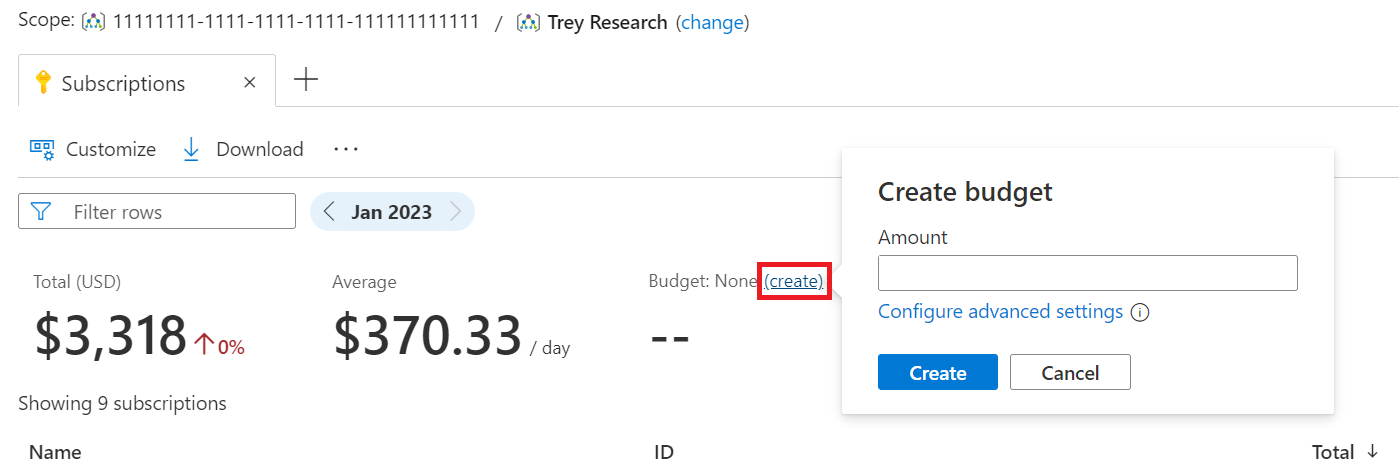
Task: Open Configure advanced settings link
Action: click(1000, 312)
